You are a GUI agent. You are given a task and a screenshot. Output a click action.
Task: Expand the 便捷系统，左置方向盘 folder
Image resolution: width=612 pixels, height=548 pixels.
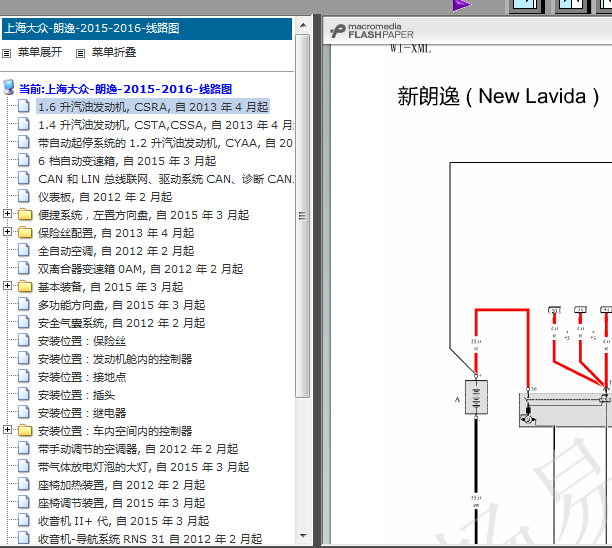coord(7,214)
